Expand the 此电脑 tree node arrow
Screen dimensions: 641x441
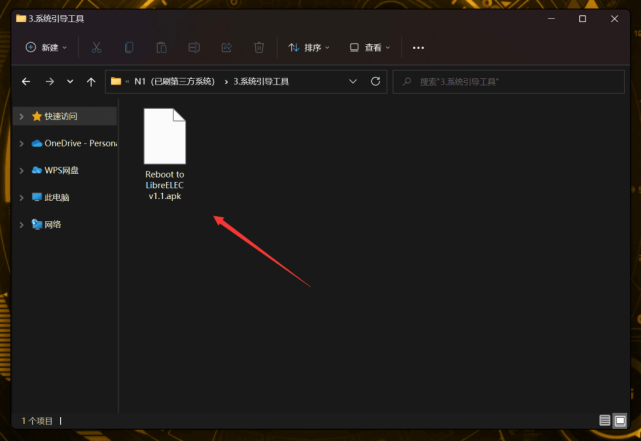pos(22,197)
